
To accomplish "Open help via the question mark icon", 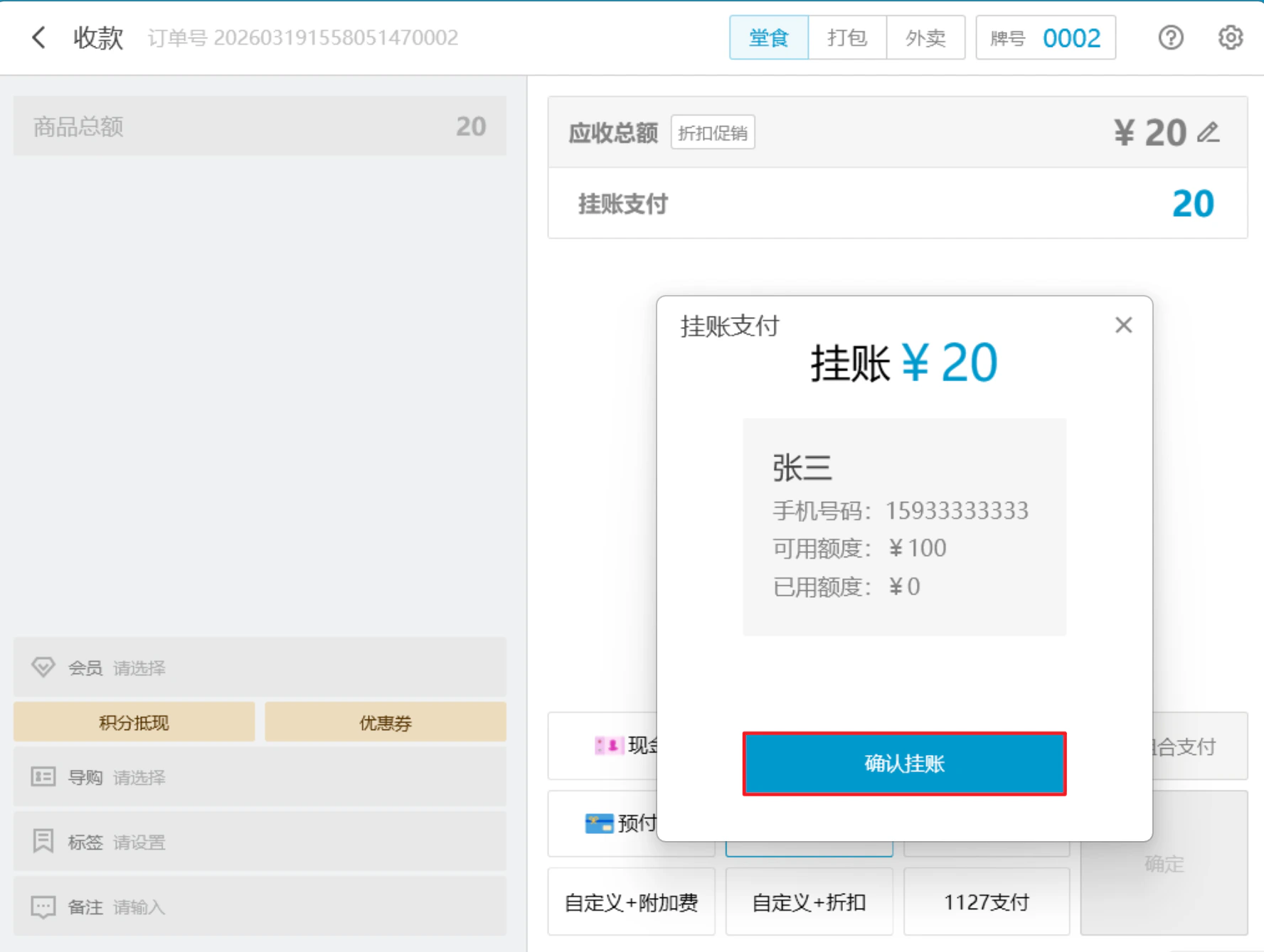I will [1170, 37].
